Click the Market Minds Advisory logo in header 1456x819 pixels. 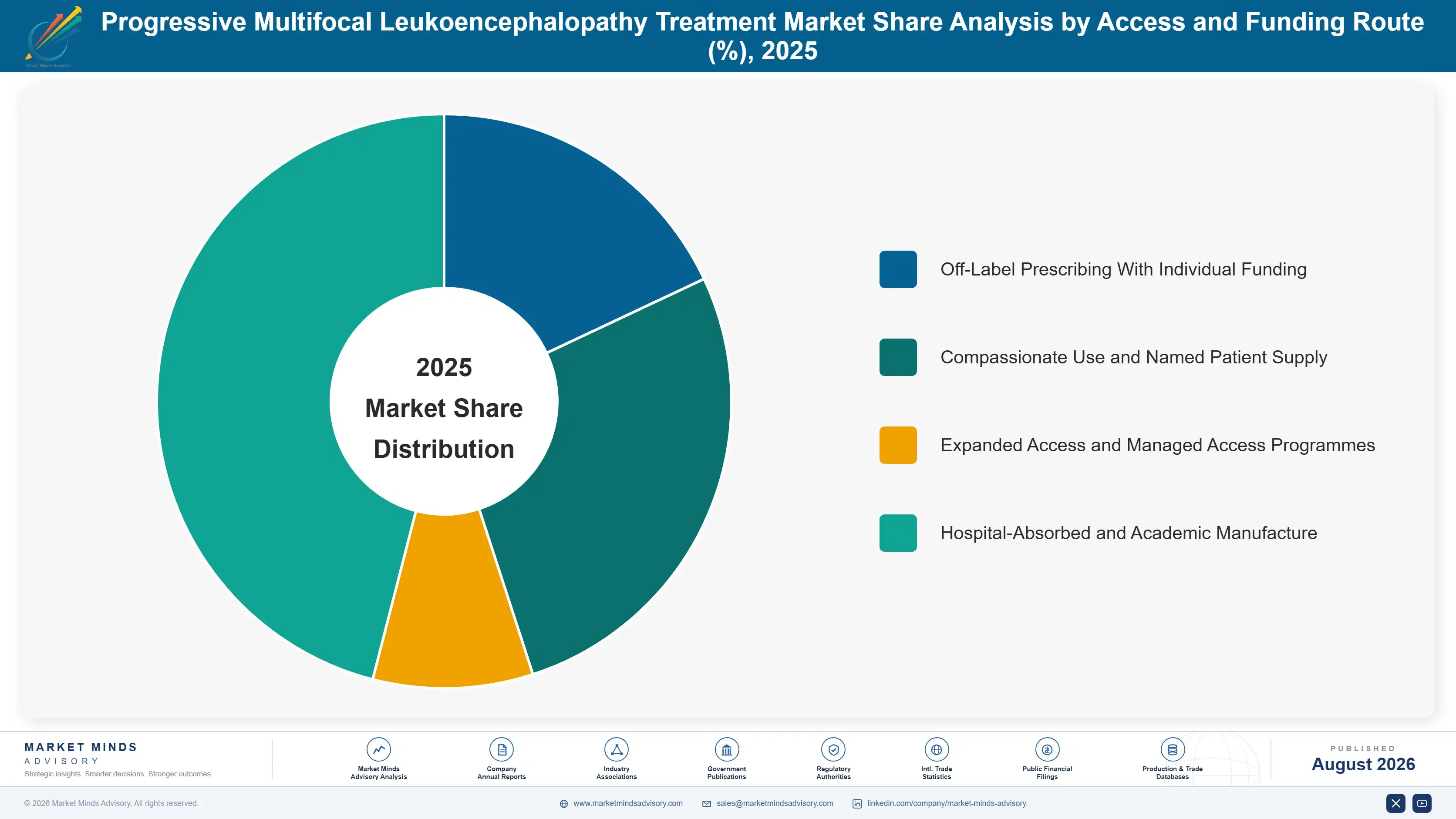tap(53, 36)
